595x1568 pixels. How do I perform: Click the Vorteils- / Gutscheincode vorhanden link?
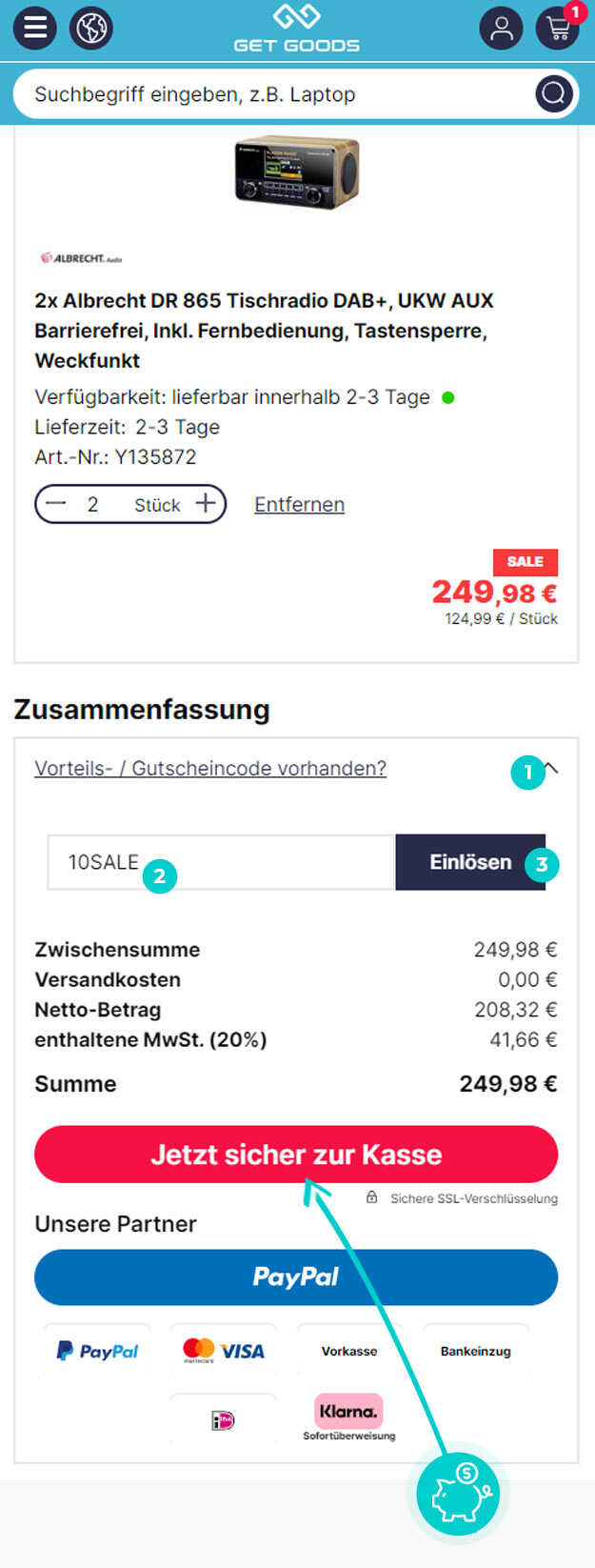tap(210, 768)
